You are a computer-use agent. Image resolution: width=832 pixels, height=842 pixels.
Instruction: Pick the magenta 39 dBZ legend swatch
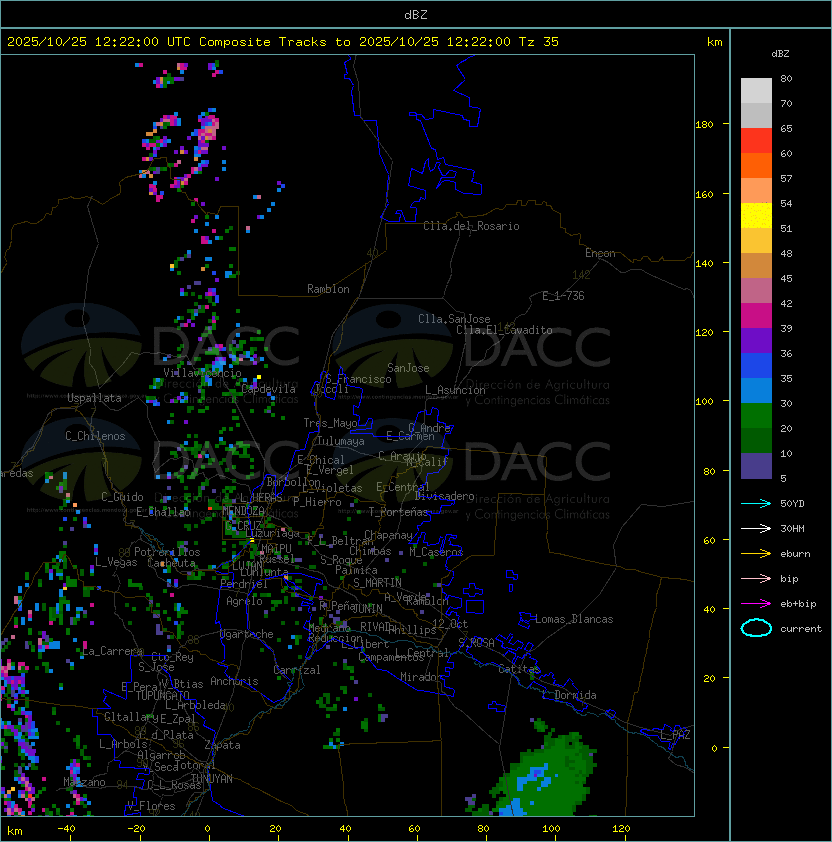756,316
